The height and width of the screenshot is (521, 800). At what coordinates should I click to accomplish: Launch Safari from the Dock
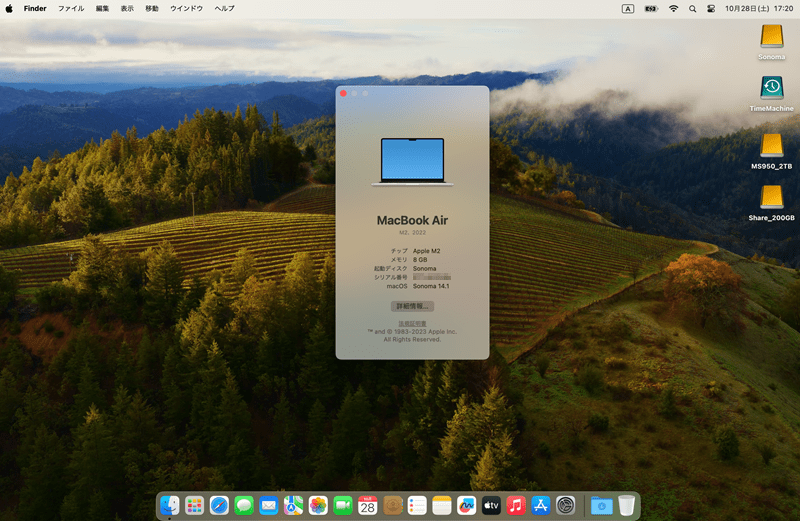click(x=219, y=506)
